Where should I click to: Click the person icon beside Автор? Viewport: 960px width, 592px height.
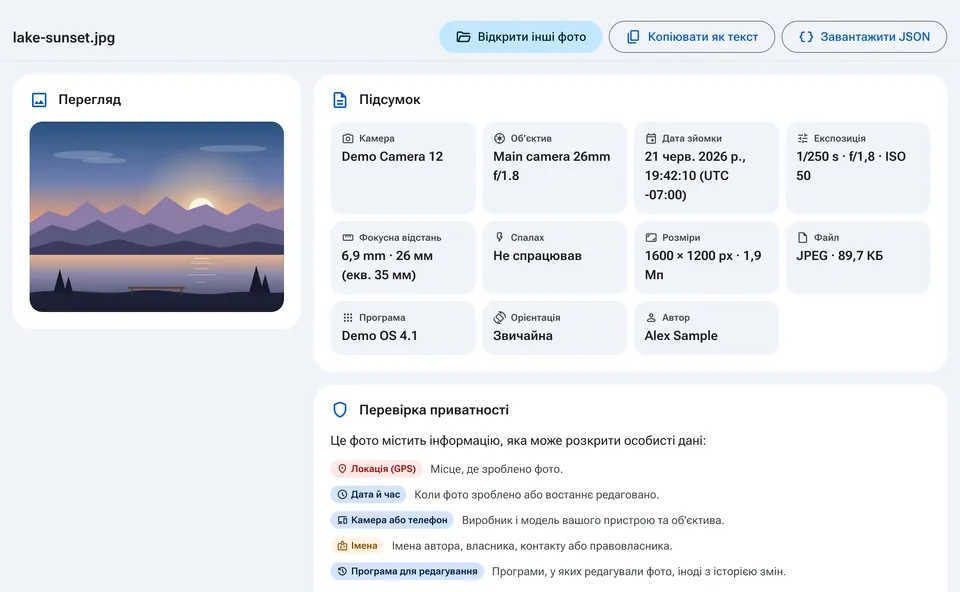pyautogui.click(x=651, y=318)
